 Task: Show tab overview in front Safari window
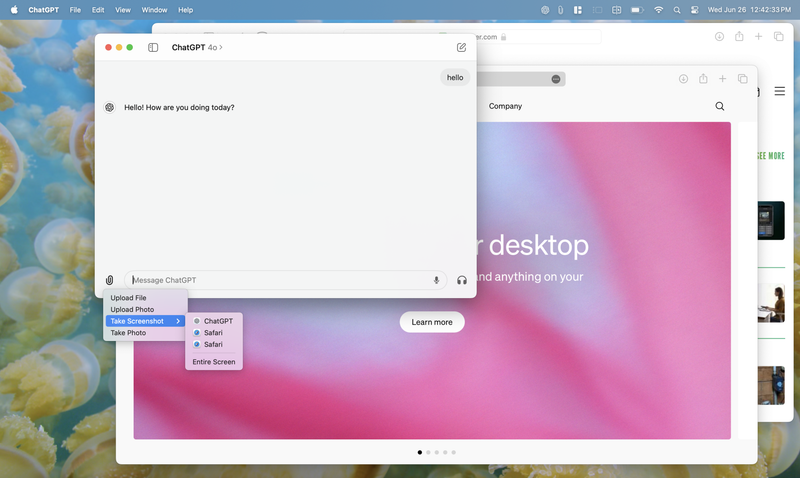[743, 79]
